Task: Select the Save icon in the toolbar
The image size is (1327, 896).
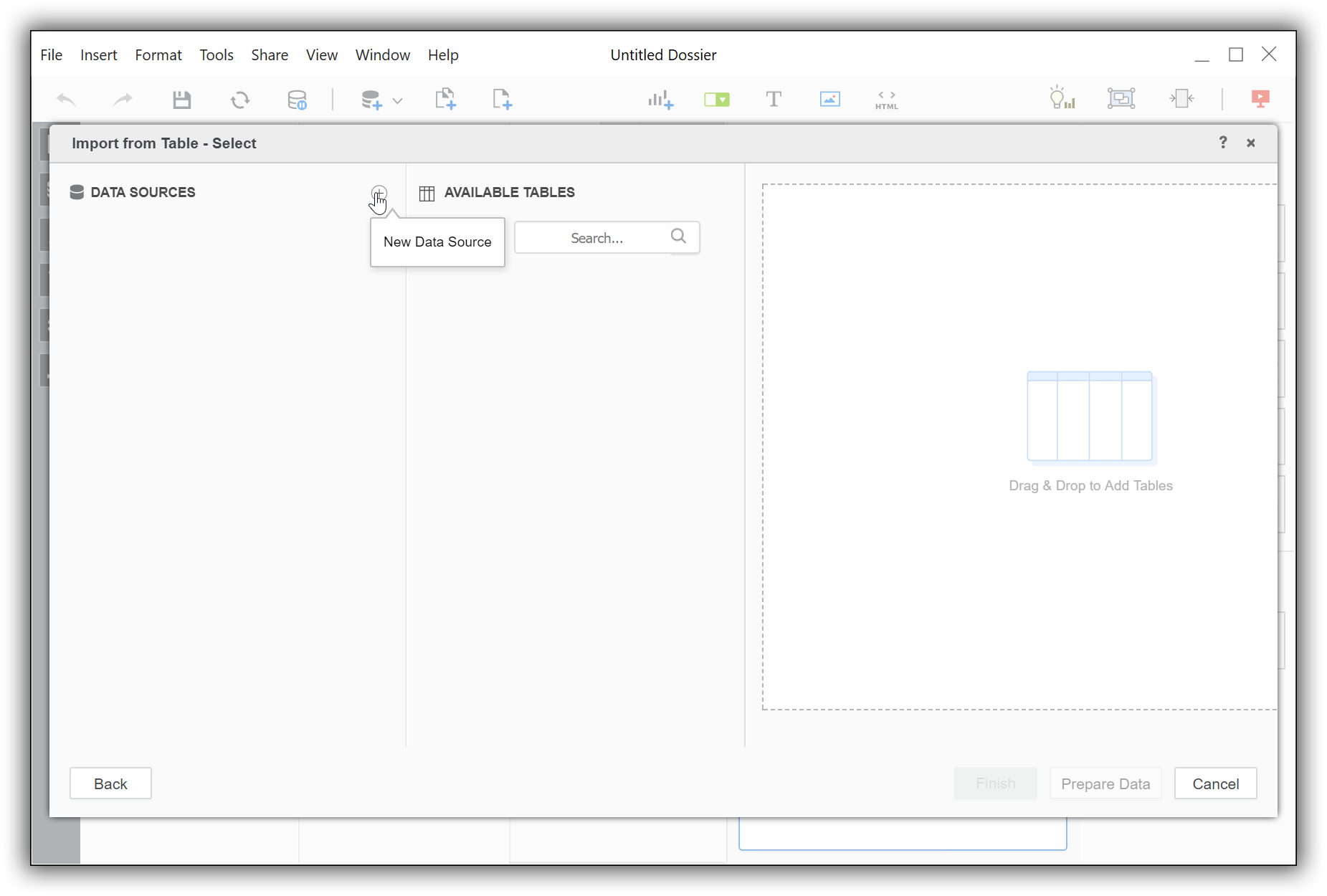Action: (x=181, y=100)
